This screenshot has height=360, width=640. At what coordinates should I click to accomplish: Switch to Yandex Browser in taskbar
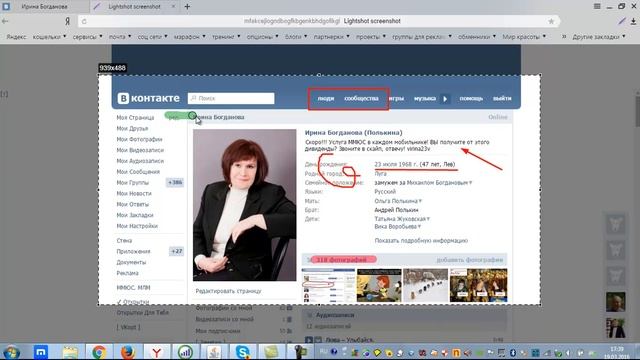coord(157,352)
